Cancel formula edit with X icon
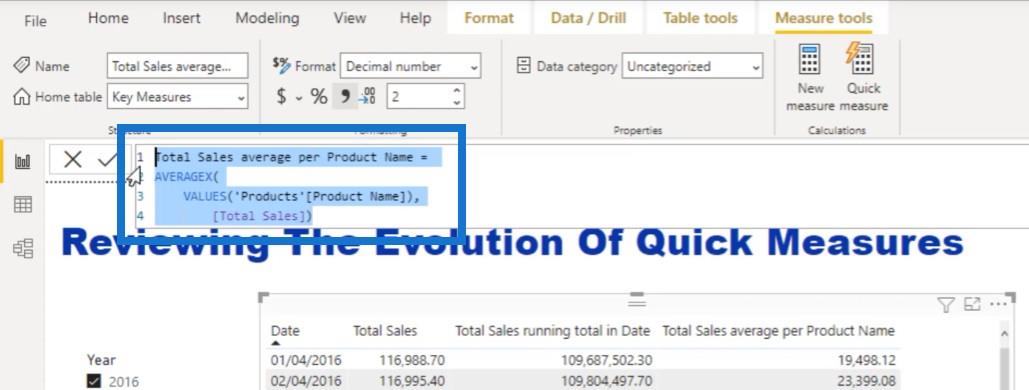This screenshot has width=1029, height=390. point(73,159)
